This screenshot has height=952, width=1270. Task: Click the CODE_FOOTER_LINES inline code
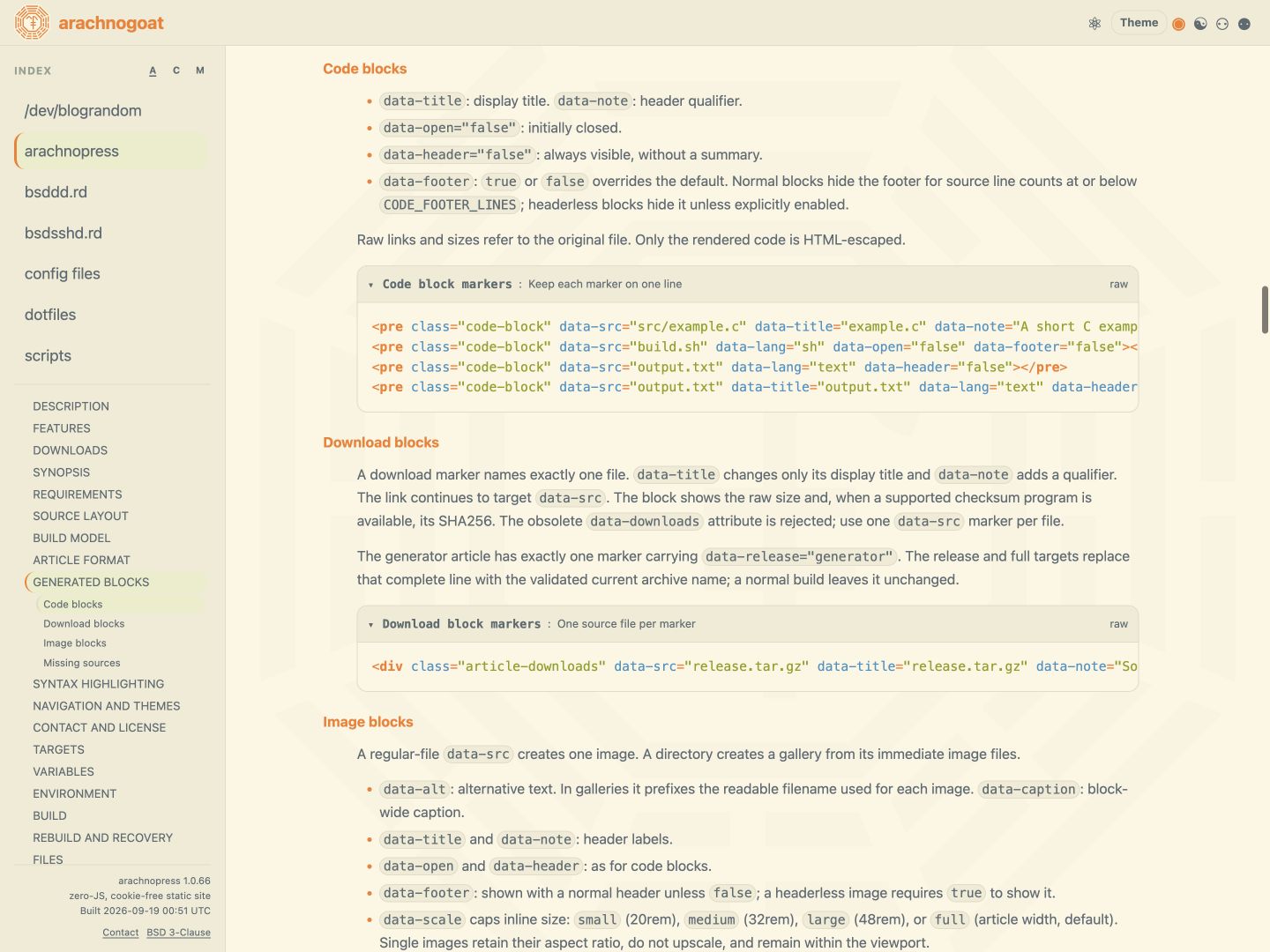449,205
